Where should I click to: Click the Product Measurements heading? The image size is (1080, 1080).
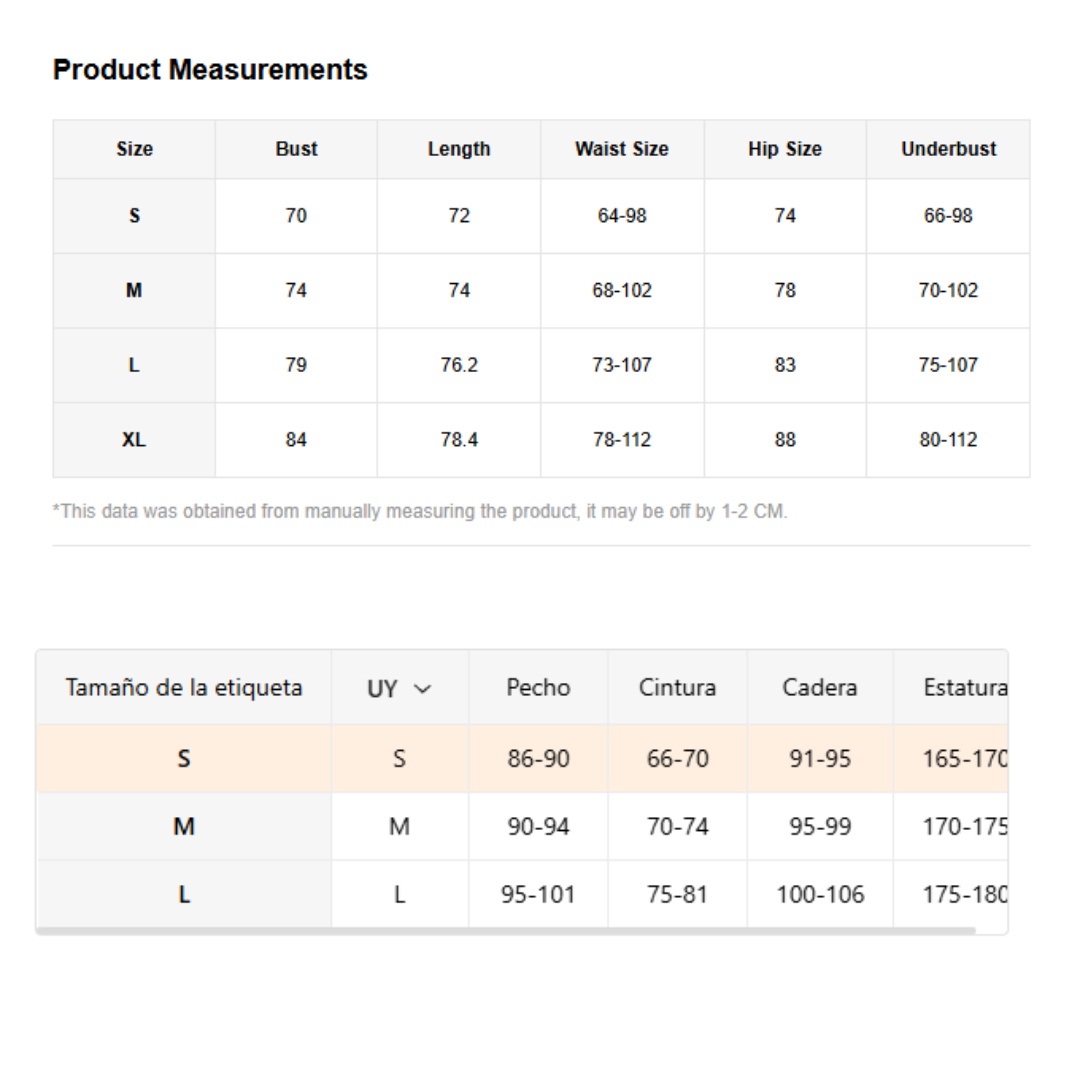[210, 70]
